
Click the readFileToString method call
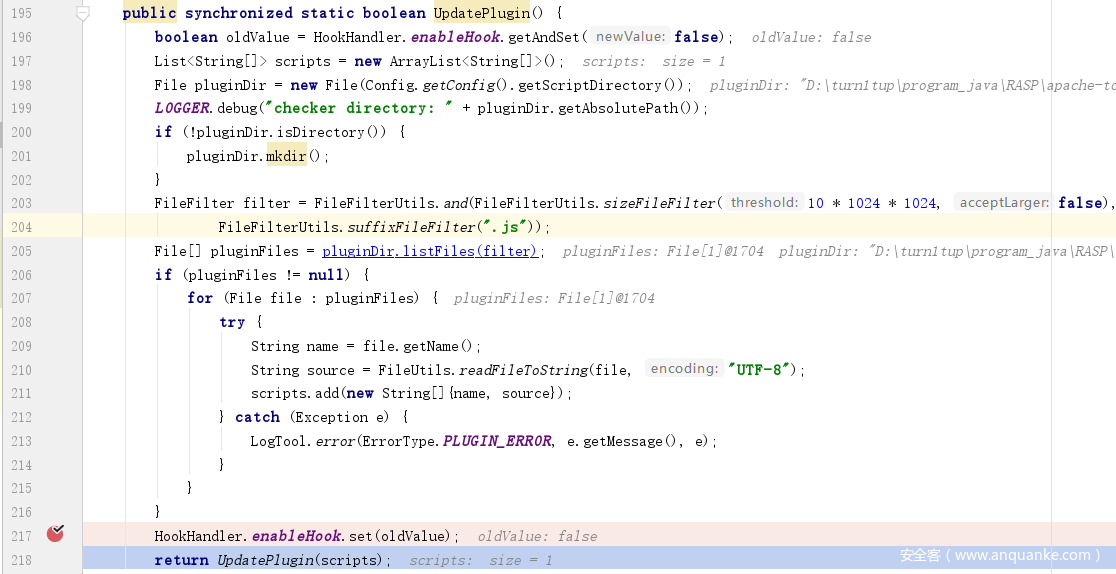(x=524, y=370)
